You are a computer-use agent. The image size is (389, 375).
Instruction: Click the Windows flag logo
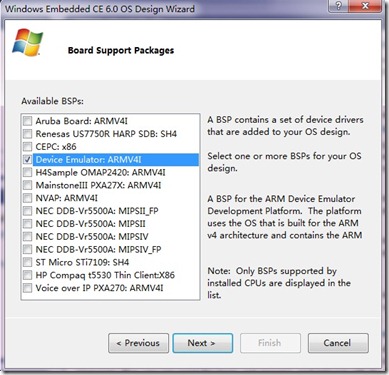pyautogui.click(x=27, y=42)
